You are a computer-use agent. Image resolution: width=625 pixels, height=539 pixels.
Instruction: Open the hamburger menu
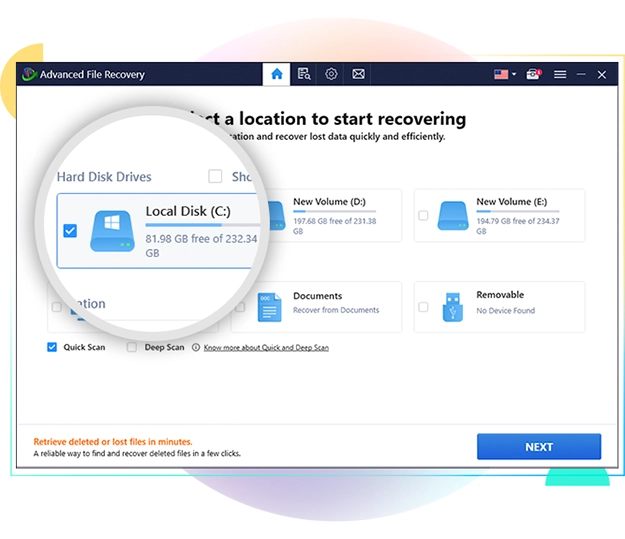coord(560,74)
